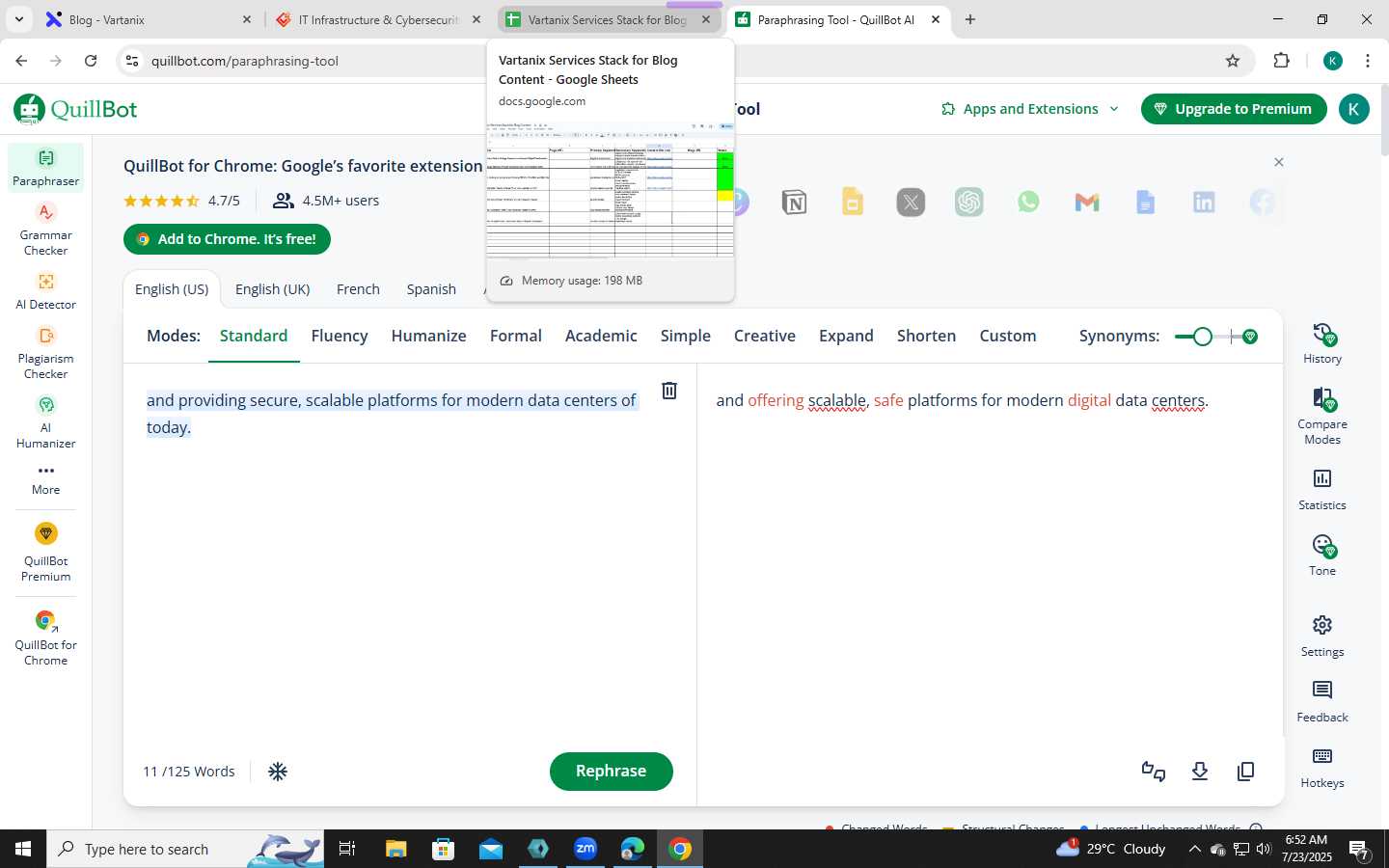Screen dimensions: 1389x868
Task: Click the QuillBot logo
Action: click(x=75, y=109)
